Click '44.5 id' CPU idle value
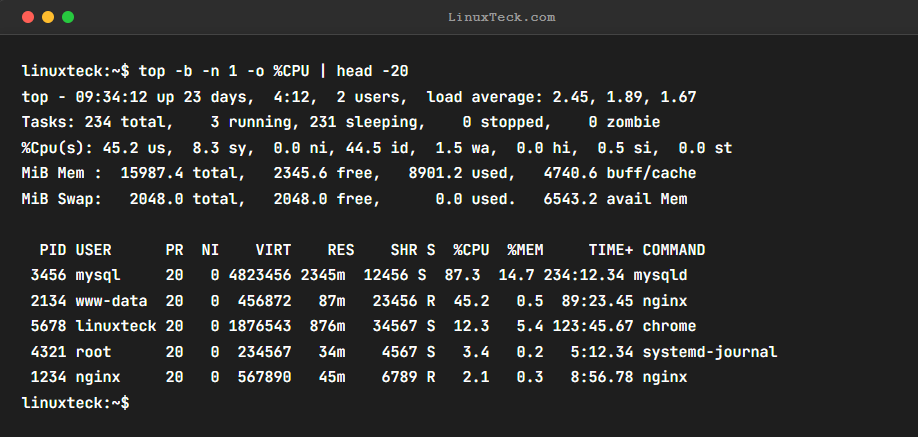Image resolution: width=918 pixels, height=437 pixels. coord(381,148)
